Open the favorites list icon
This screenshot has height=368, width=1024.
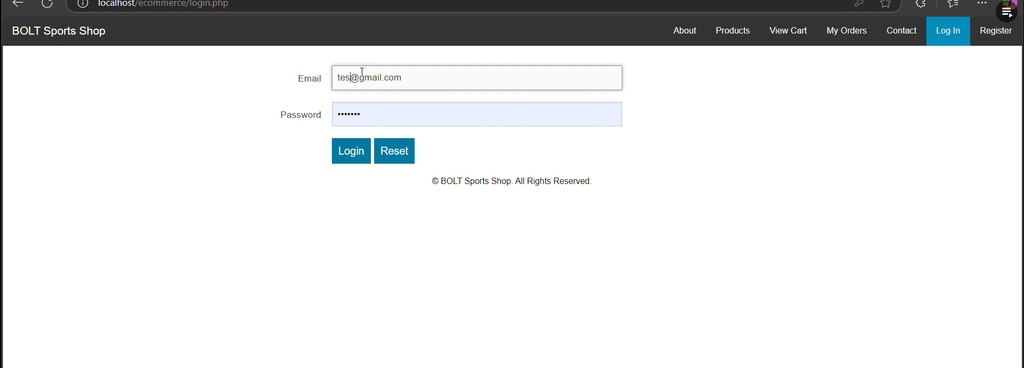tap(953, 3)
